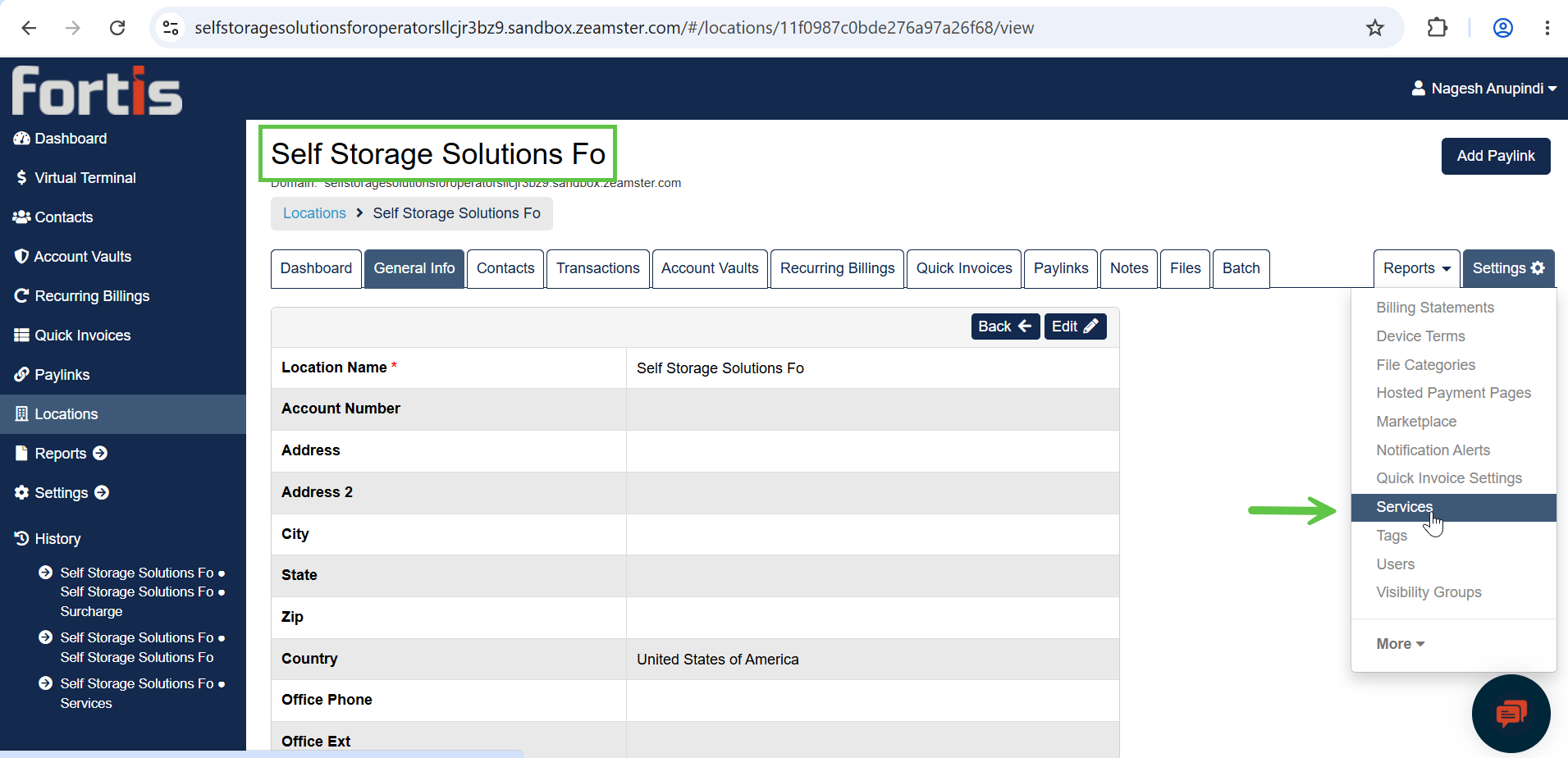Select Locations in left sidebar
This screenshot has width=1568, height=758.
point(123,414)
